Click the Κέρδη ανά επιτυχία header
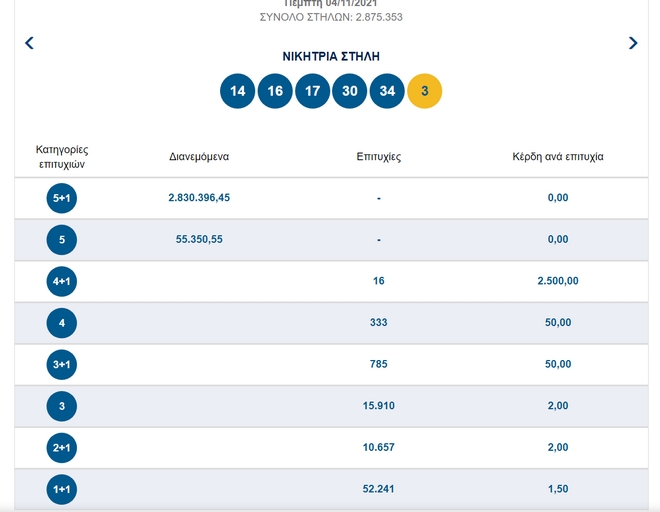This screenshot has height=512, width=660. point(558,157)
